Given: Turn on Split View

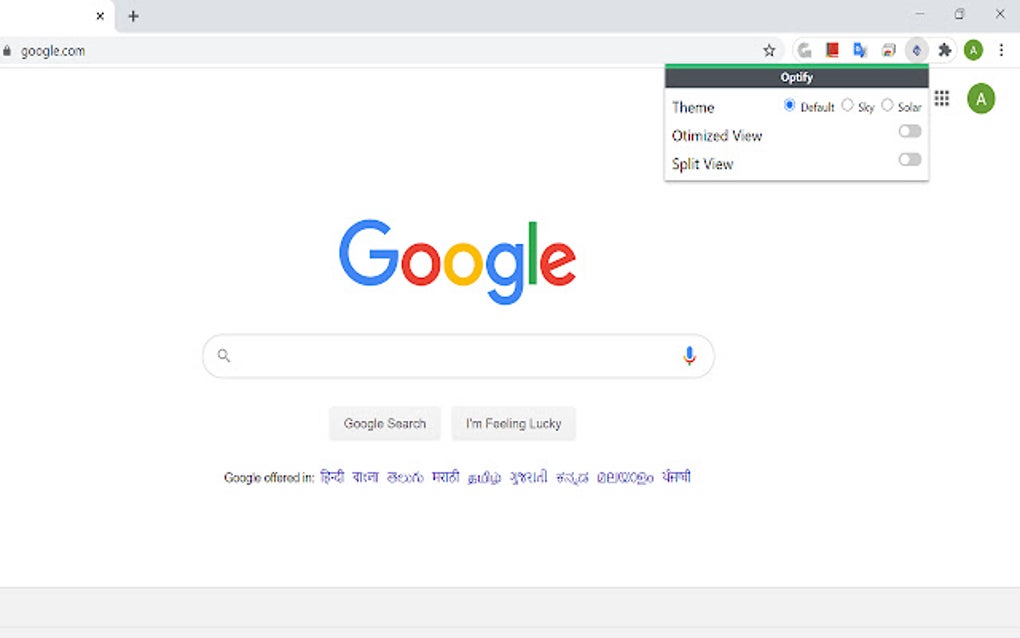Looking at the screenshot, I should pyautogui.click(x=909, y=159).
